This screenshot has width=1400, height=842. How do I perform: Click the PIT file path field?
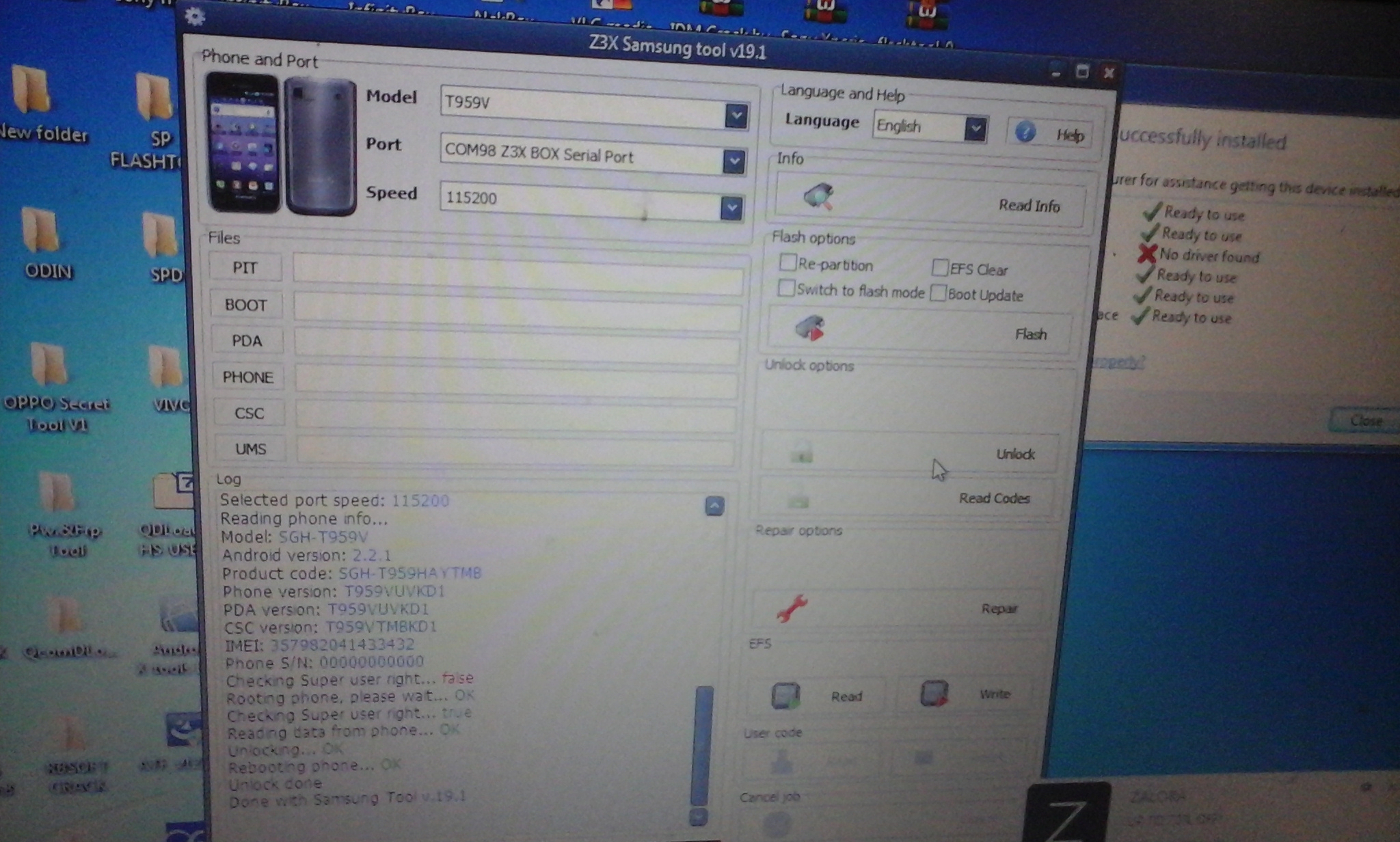tap(518, 273)
